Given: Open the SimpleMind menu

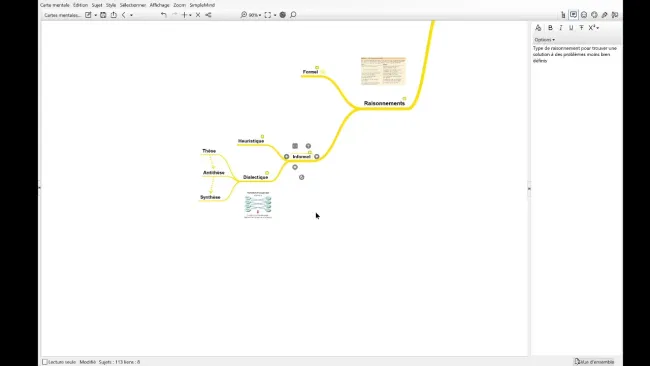Looking at the screenshot, I should [x=202, y=5].
